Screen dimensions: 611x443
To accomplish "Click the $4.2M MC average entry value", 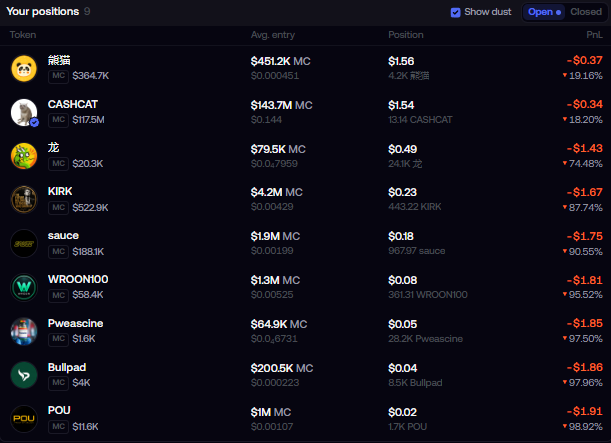I will [277, 192].
